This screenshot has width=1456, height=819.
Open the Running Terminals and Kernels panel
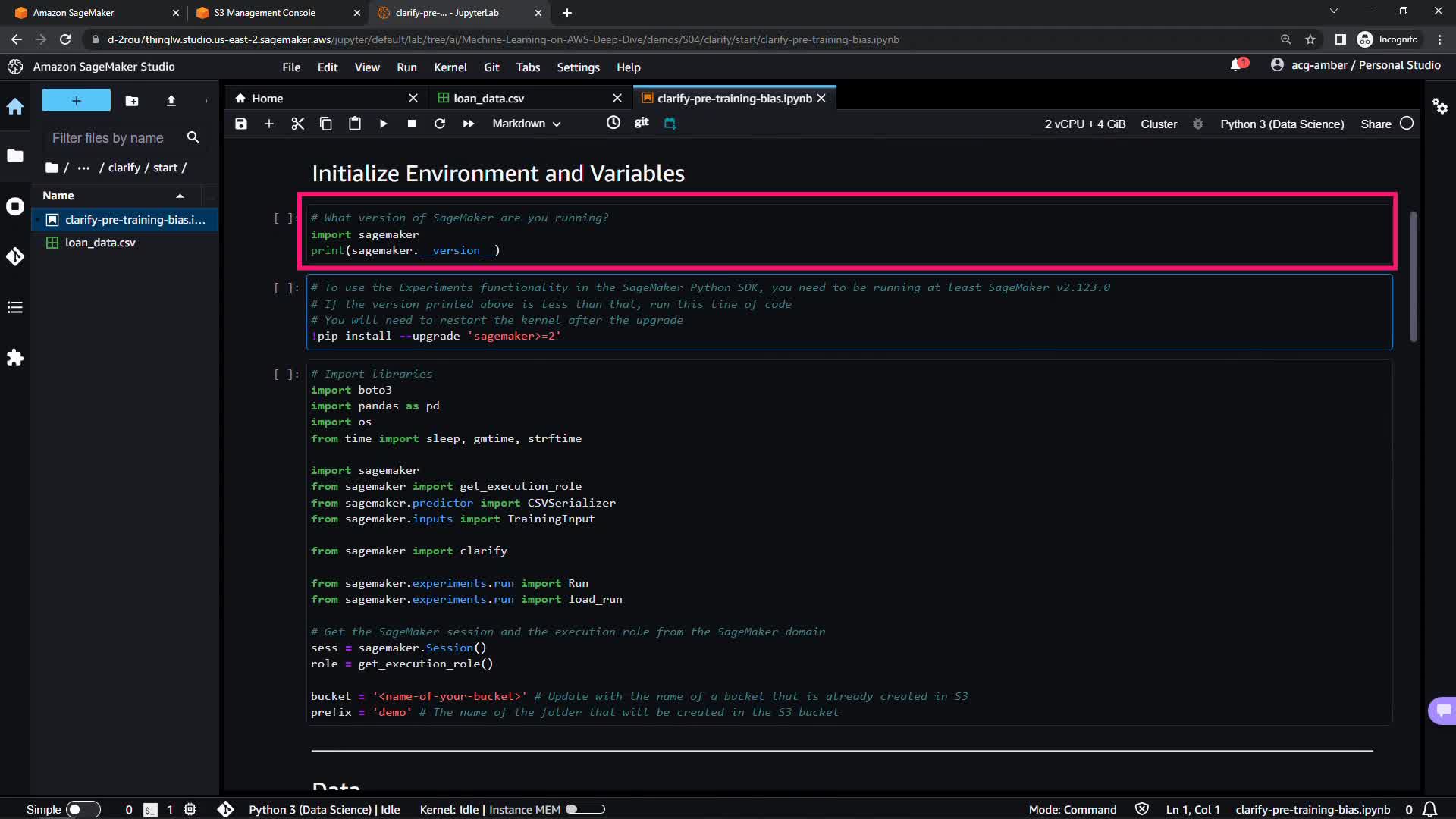pyautogui.click(x=15, y=206)
